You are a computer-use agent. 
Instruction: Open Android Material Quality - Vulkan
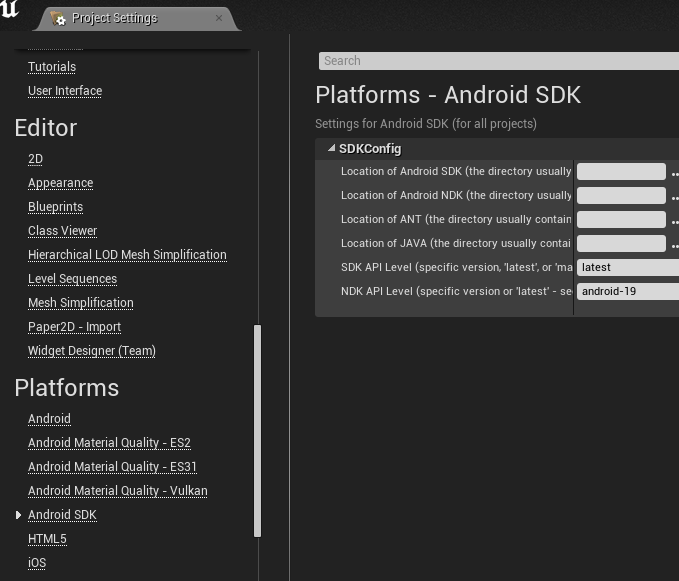click(118, 491)
